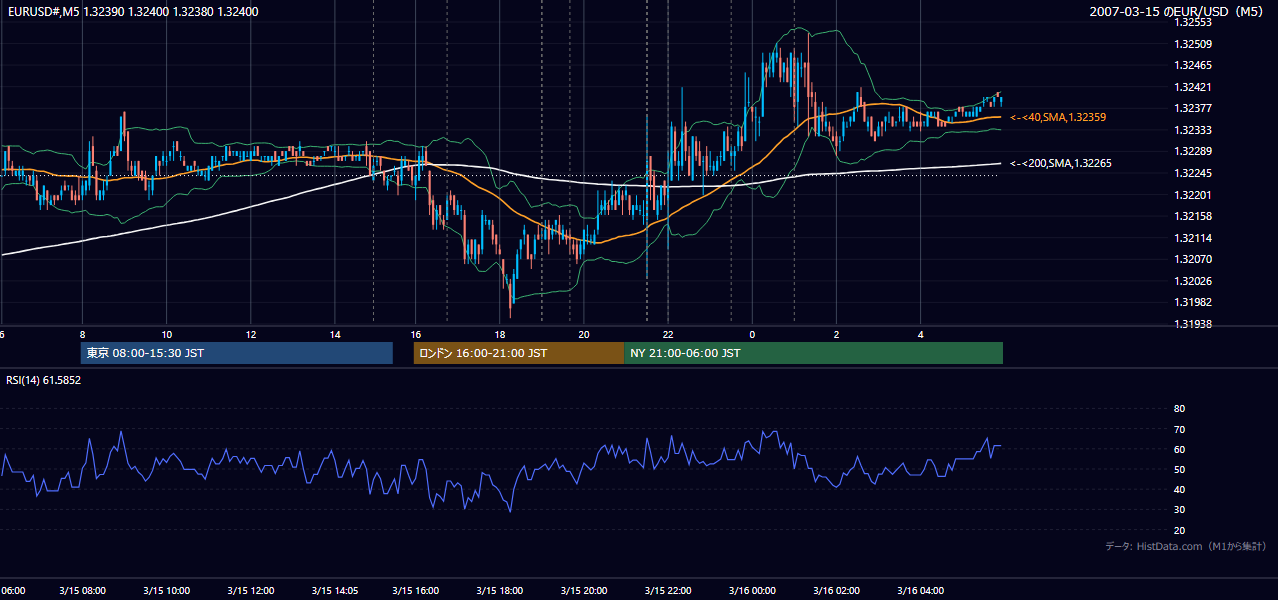This screenshot has height=600, width=1278.
Task: Click price axis label 1.32026
Action: pos(1193,280)
